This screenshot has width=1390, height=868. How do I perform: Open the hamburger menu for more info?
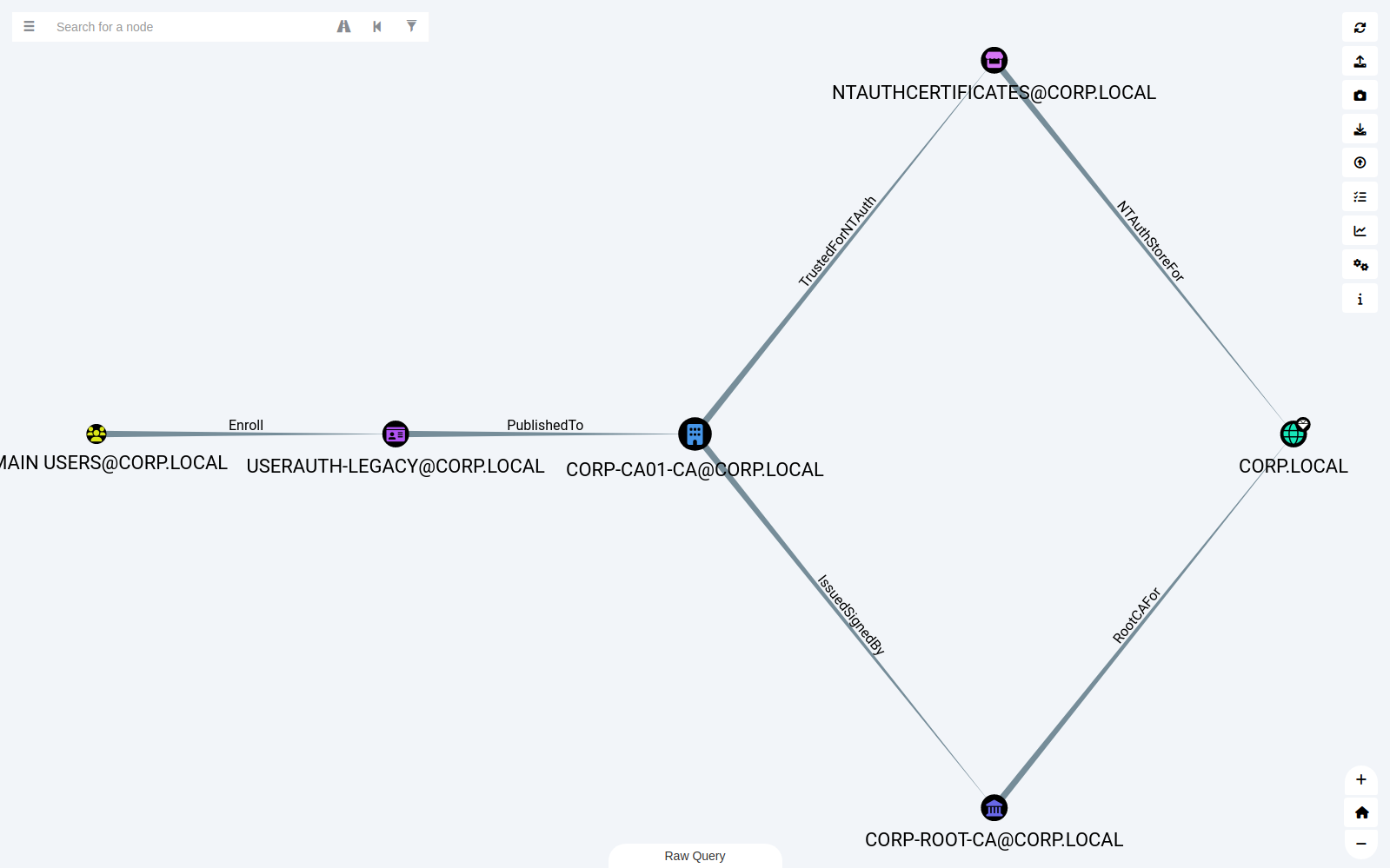tap(29, 27)
